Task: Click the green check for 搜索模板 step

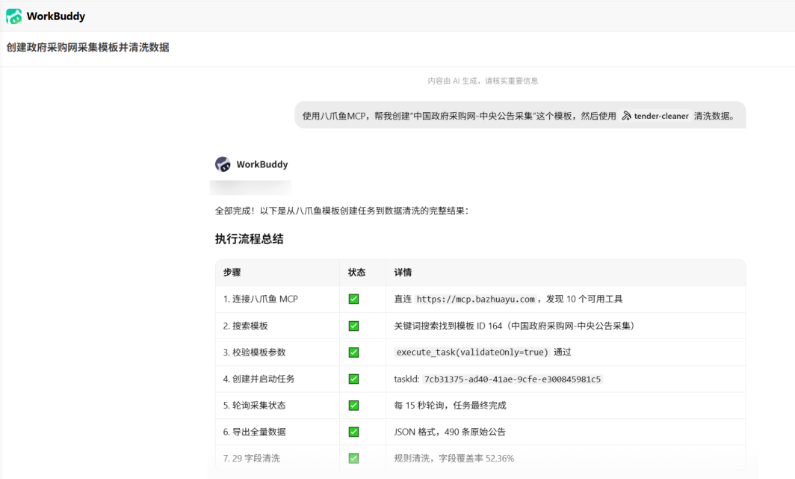Action: tap(354, 326)
